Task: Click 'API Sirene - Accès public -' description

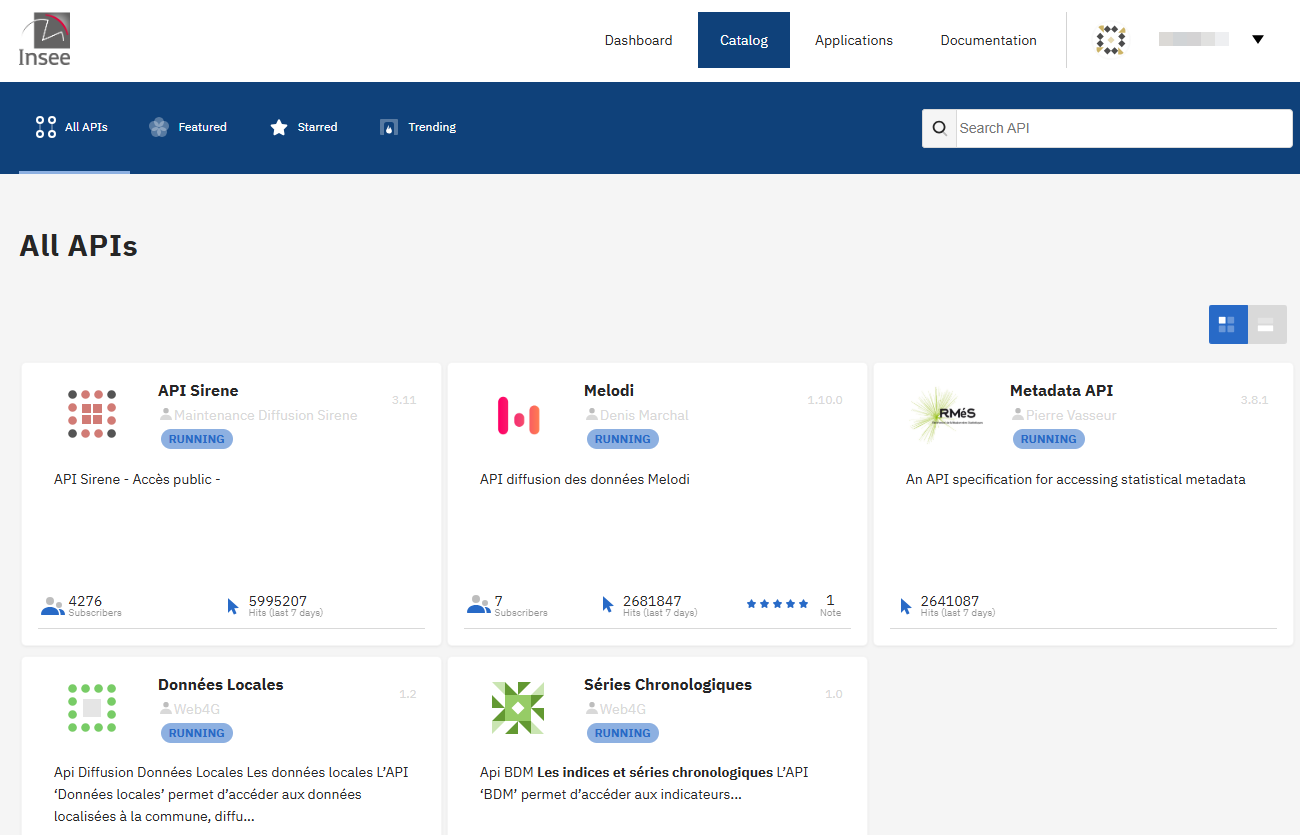Action: pos(137,479)
